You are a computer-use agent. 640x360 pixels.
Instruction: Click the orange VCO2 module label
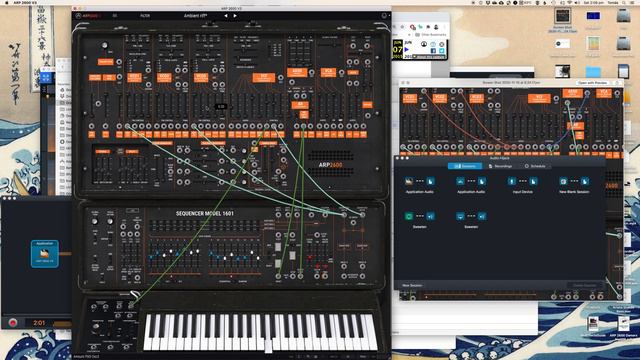point(164,78)
